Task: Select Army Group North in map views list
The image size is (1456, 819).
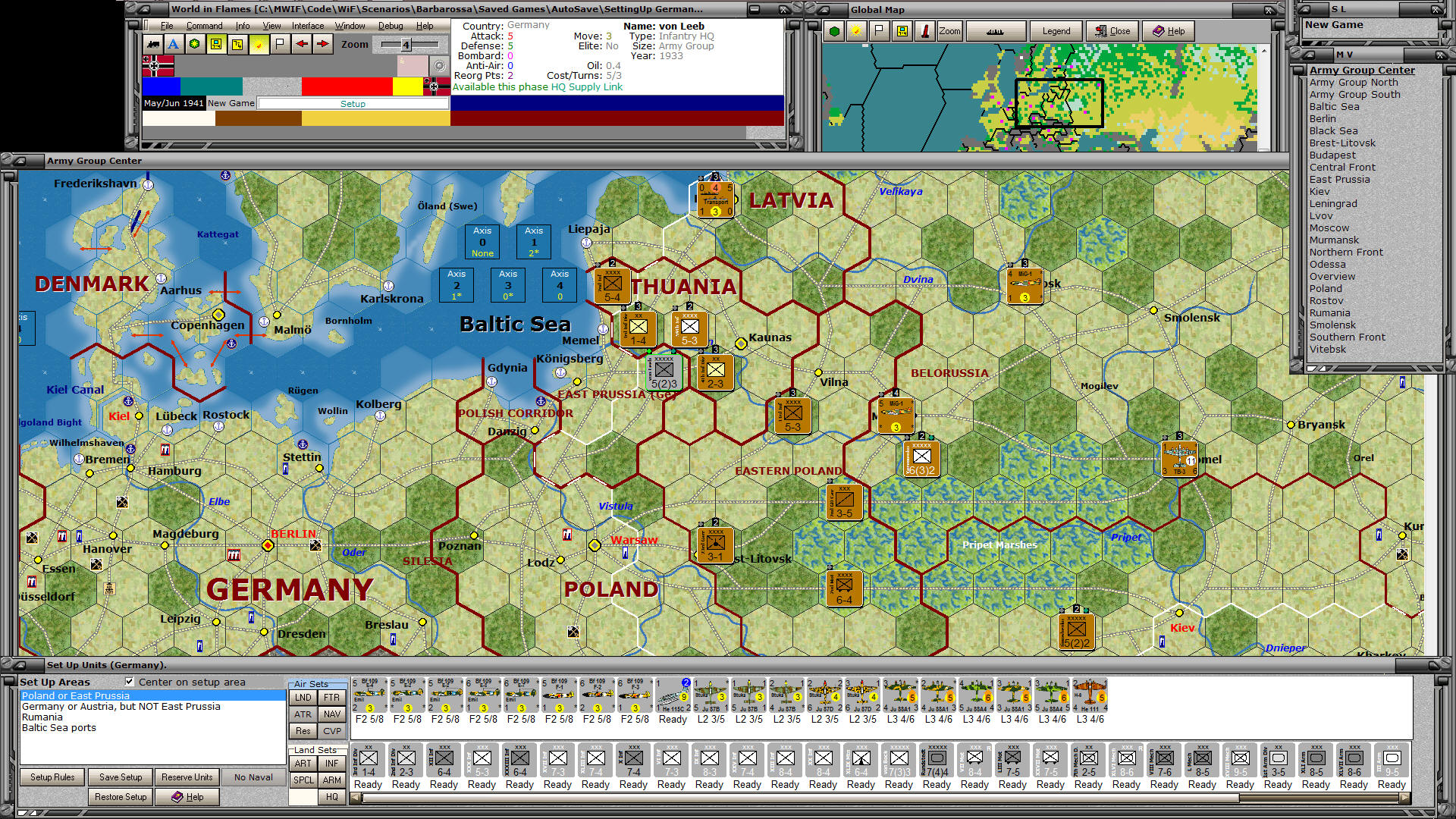Action: [1354, 82]
